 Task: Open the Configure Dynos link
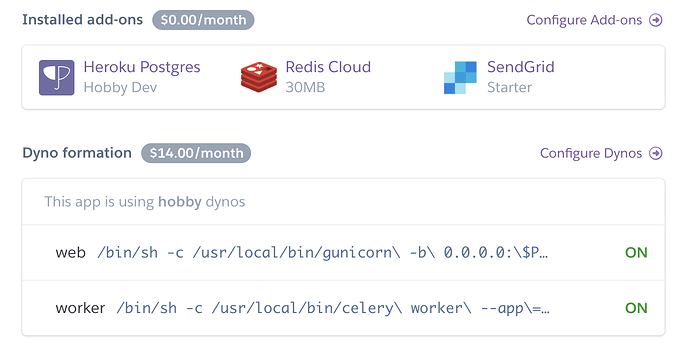[591, 153]
